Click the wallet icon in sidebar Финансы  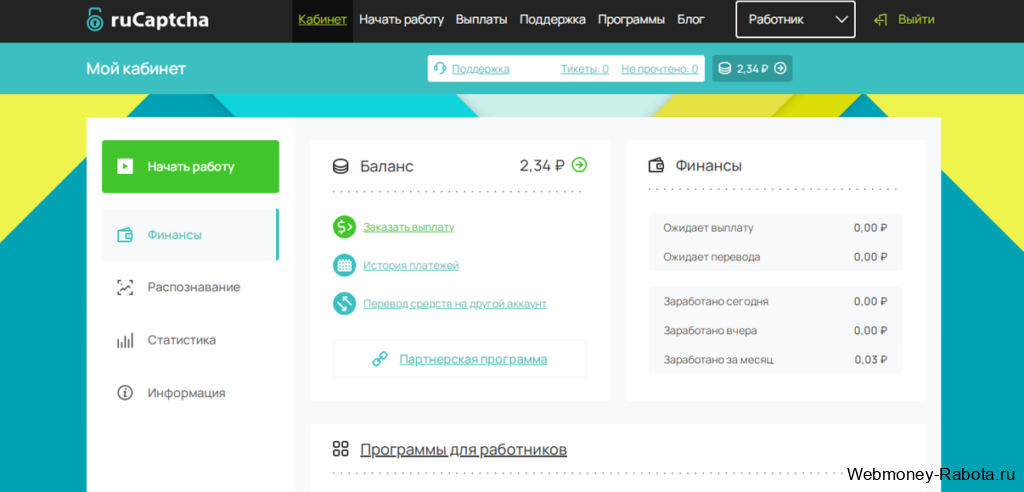125,235
